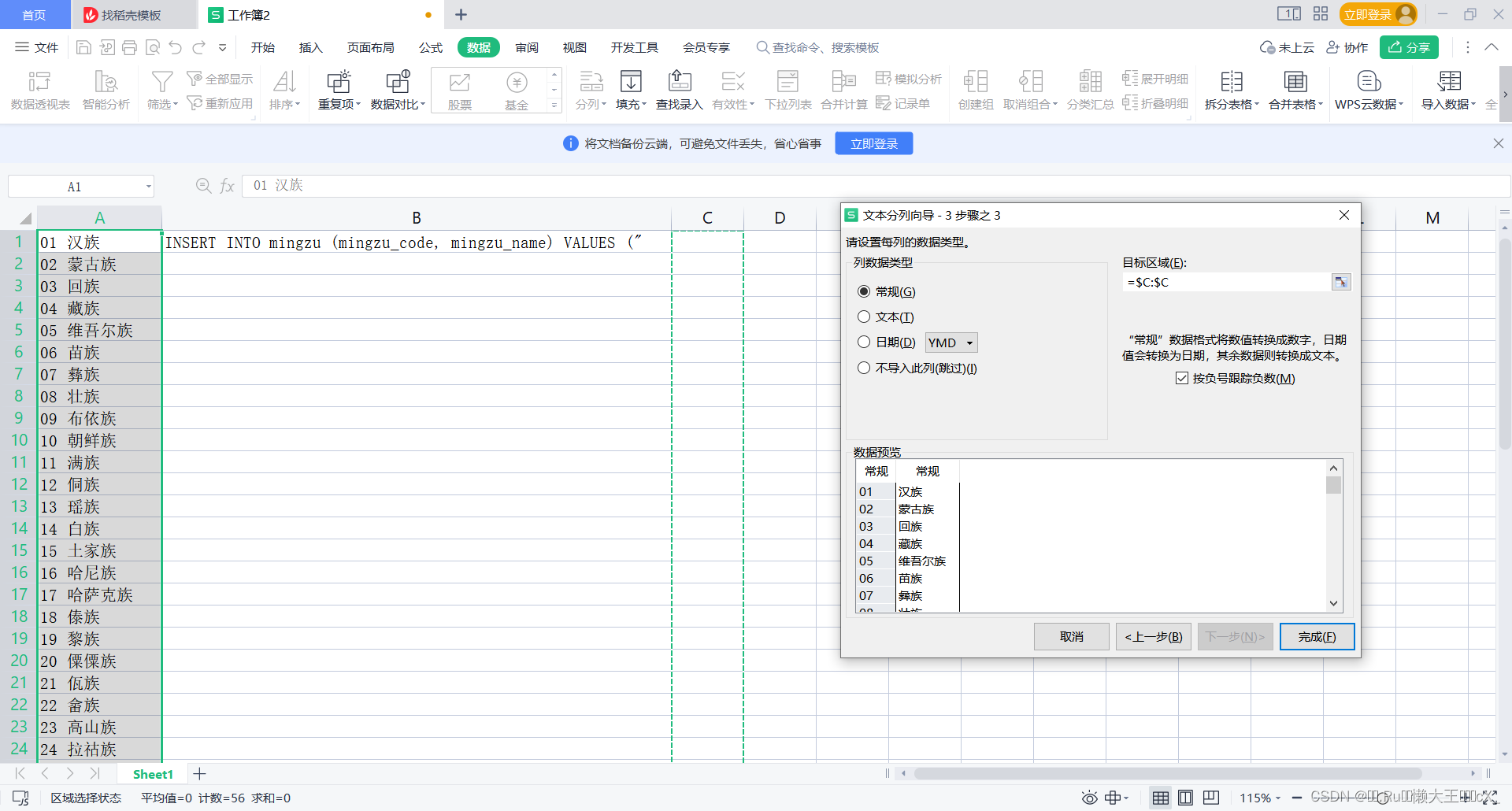Click the Import Data (导入数据) icon
This screenshot has width=1512, height=811.
pyautogui.click(x=1448, y=82)
